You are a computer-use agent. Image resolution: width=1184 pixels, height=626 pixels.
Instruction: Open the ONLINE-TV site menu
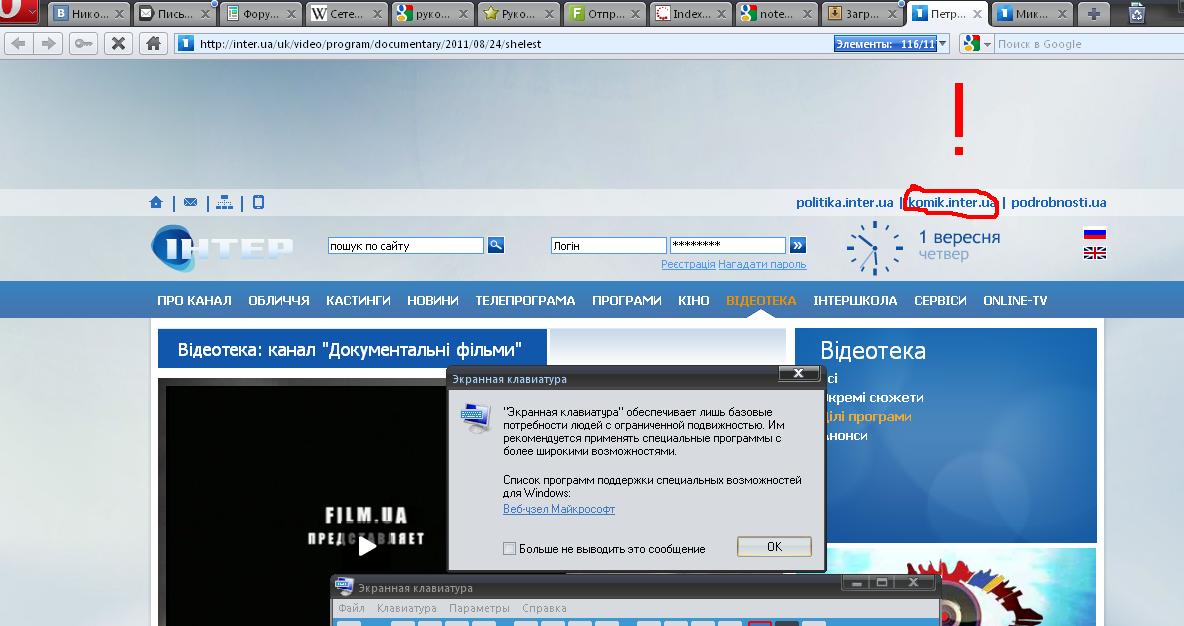tap(1015, 301)
